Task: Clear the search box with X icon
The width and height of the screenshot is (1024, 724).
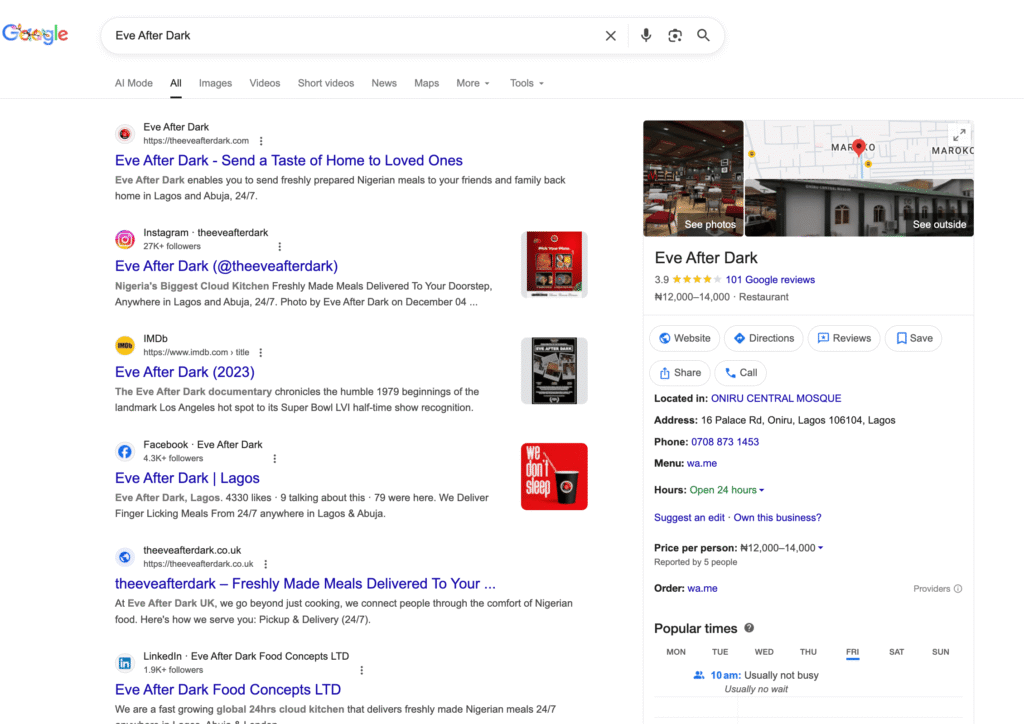Action: coord(610,36)
